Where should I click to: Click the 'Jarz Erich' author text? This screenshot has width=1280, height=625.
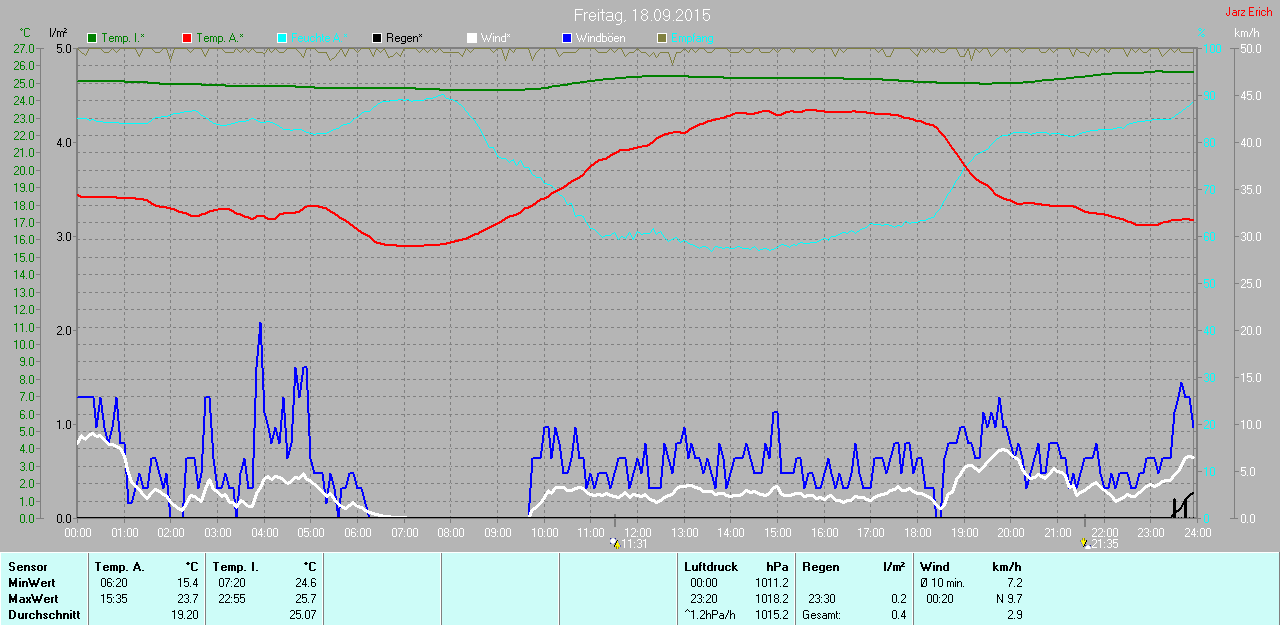coord(1249,12)
